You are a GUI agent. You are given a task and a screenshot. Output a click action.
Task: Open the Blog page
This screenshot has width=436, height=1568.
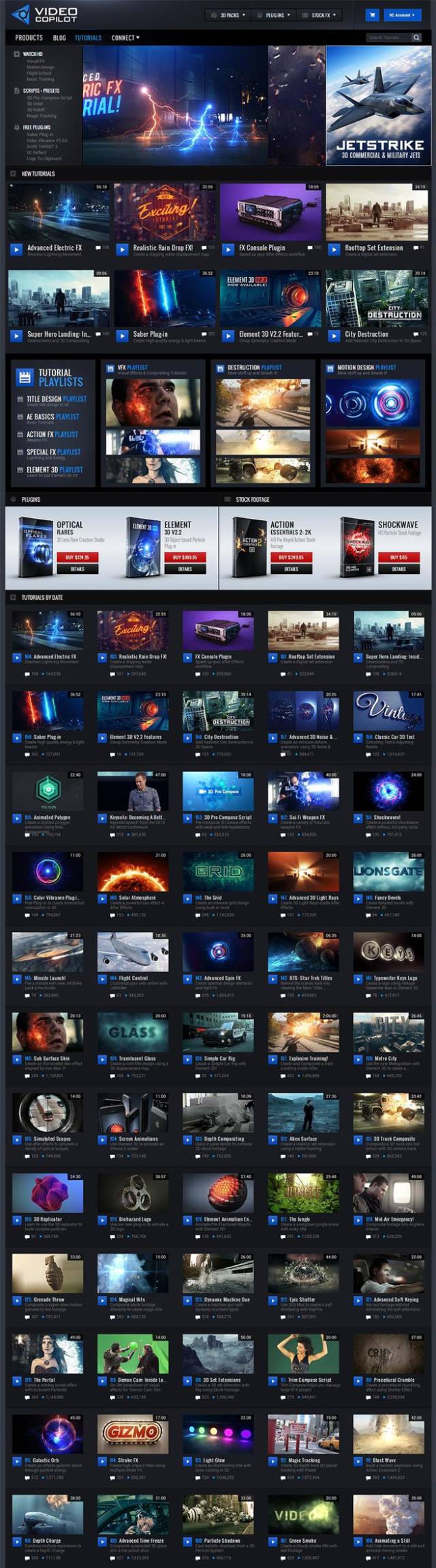pos(59,38)
